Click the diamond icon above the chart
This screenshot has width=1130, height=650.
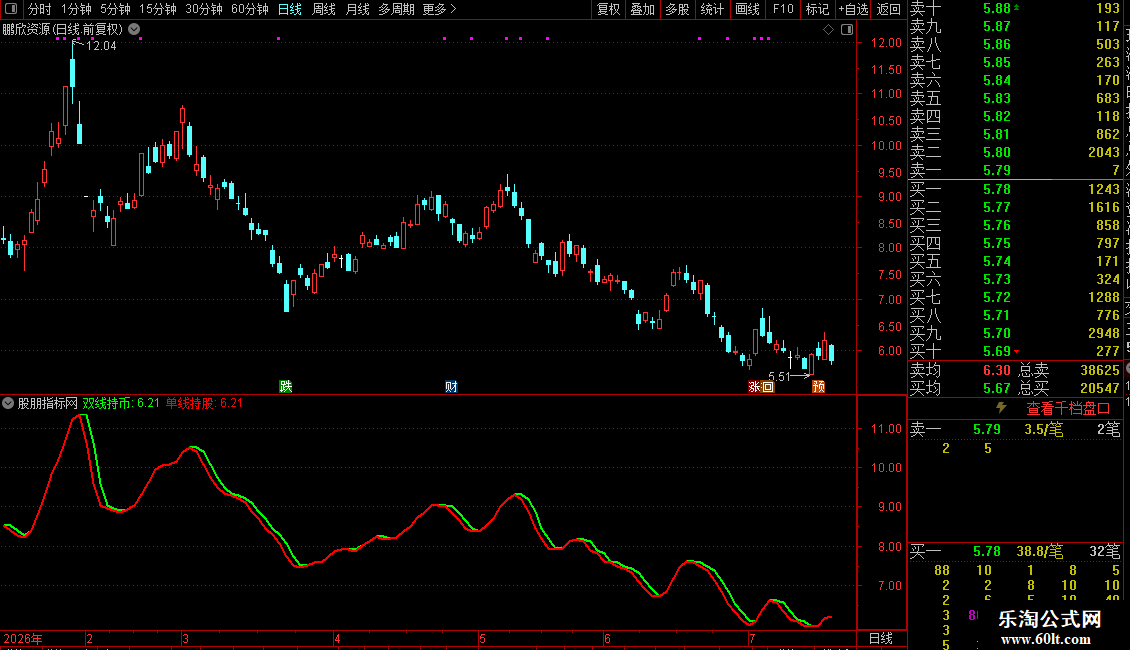pyautogui.click(x=828, y=29)
